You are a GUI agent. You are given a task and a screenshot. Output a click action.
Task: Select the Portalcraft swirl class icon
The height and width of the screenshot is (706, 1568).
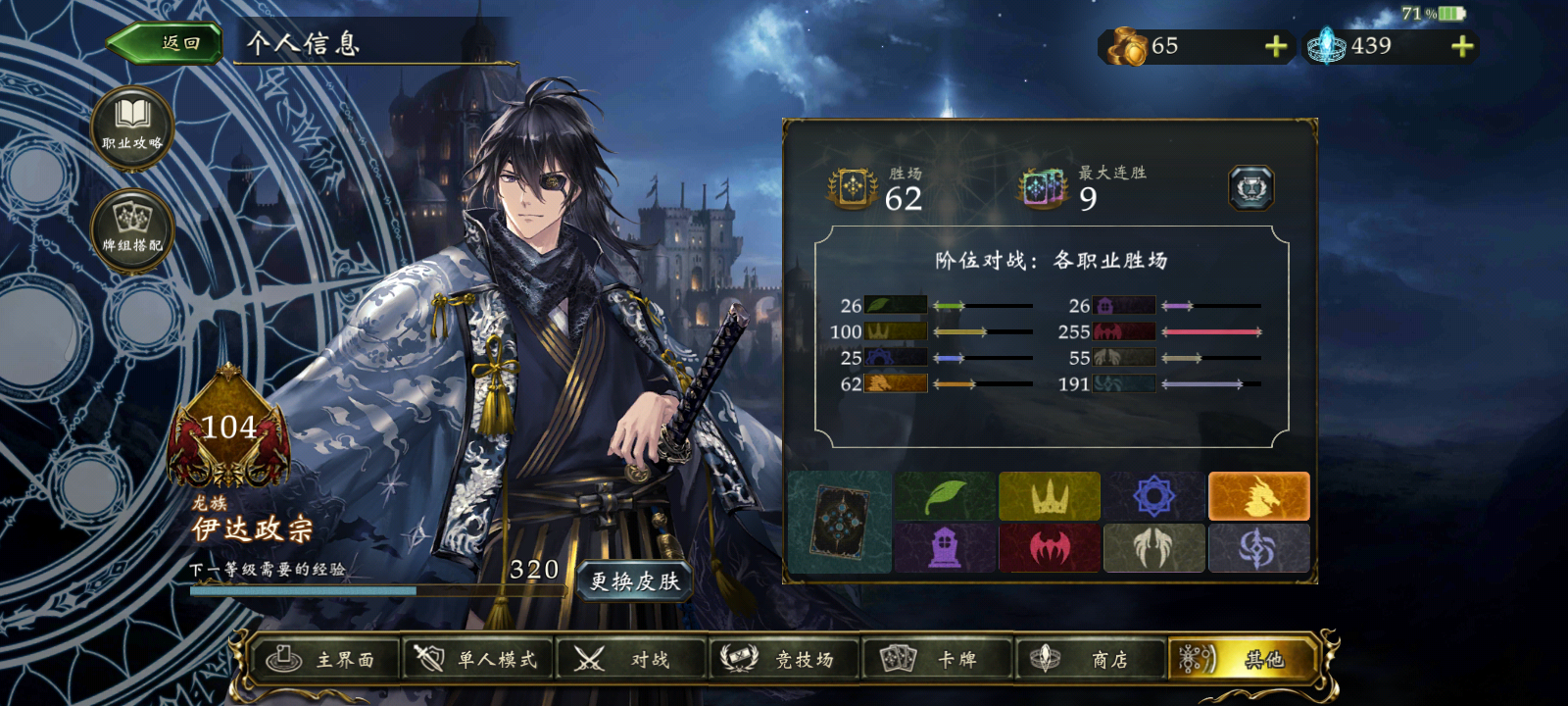click(1259, 547)
